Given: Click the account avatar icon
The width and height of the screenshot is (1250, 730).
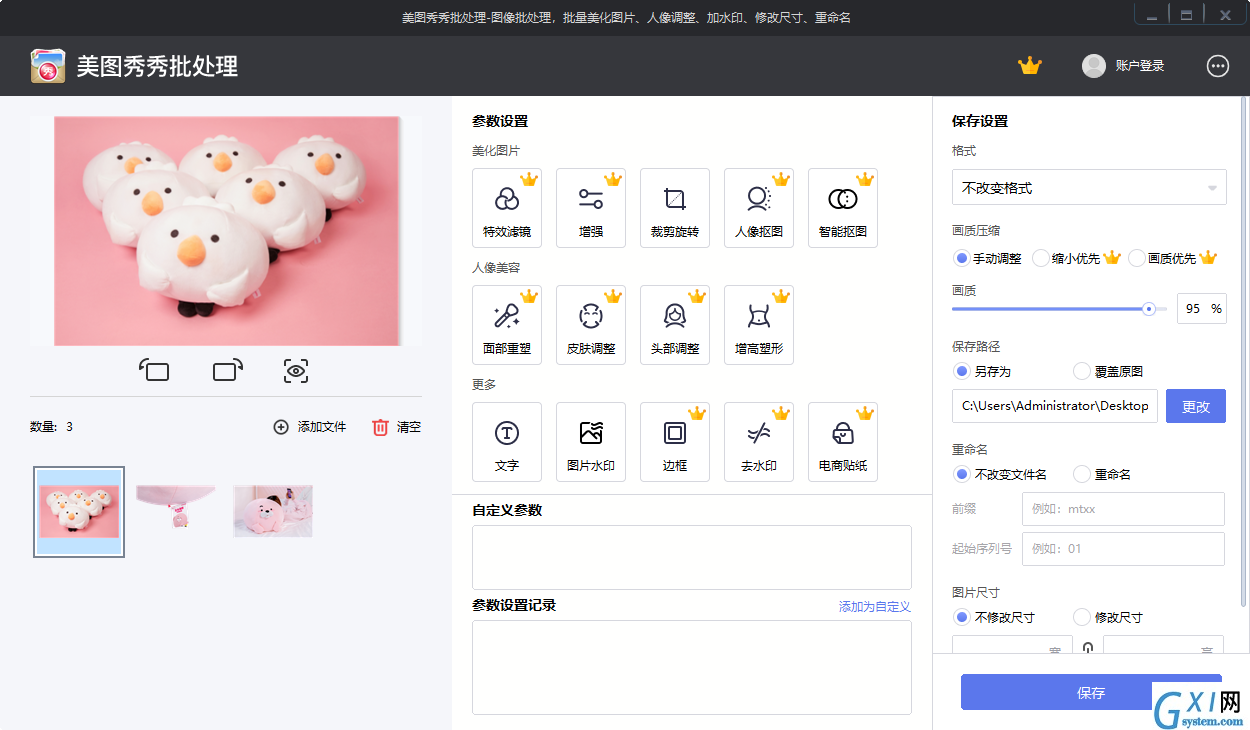Looking at the screenshot, I should coord(1094,66).
